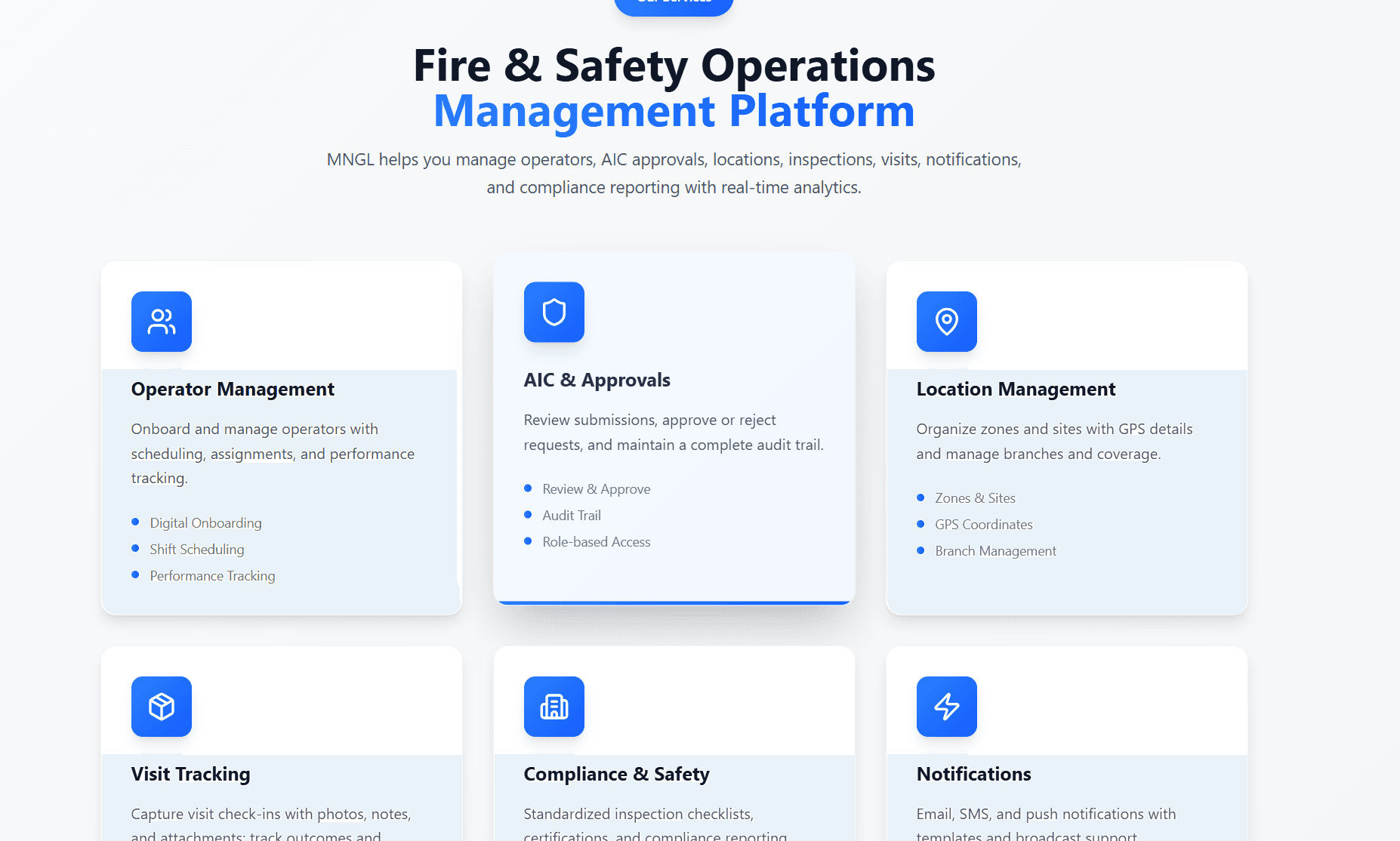Click the Branch Management list item

click(x=995, y=551)
